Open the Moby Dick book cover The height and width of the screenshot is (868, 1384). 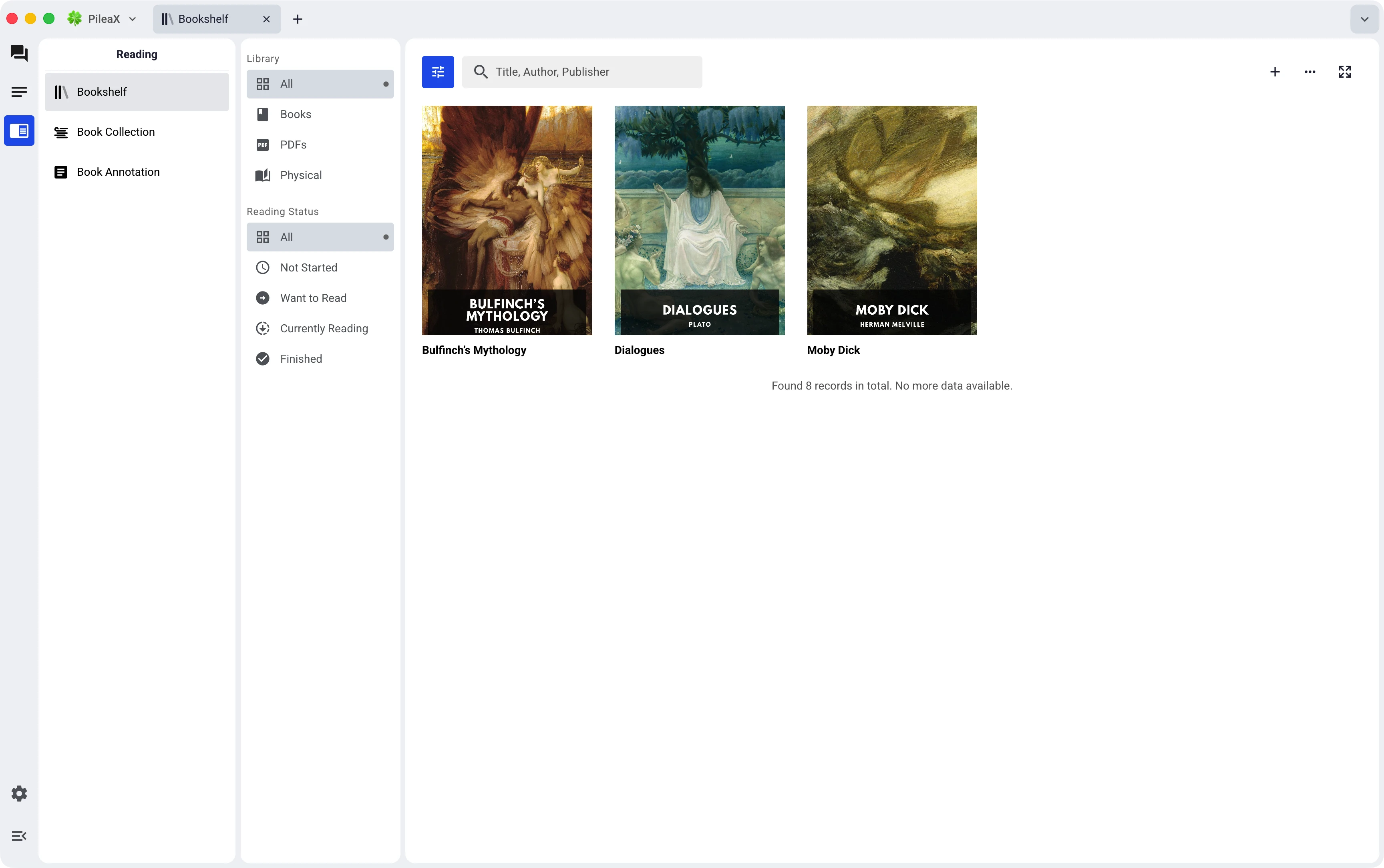coord(891,220)
